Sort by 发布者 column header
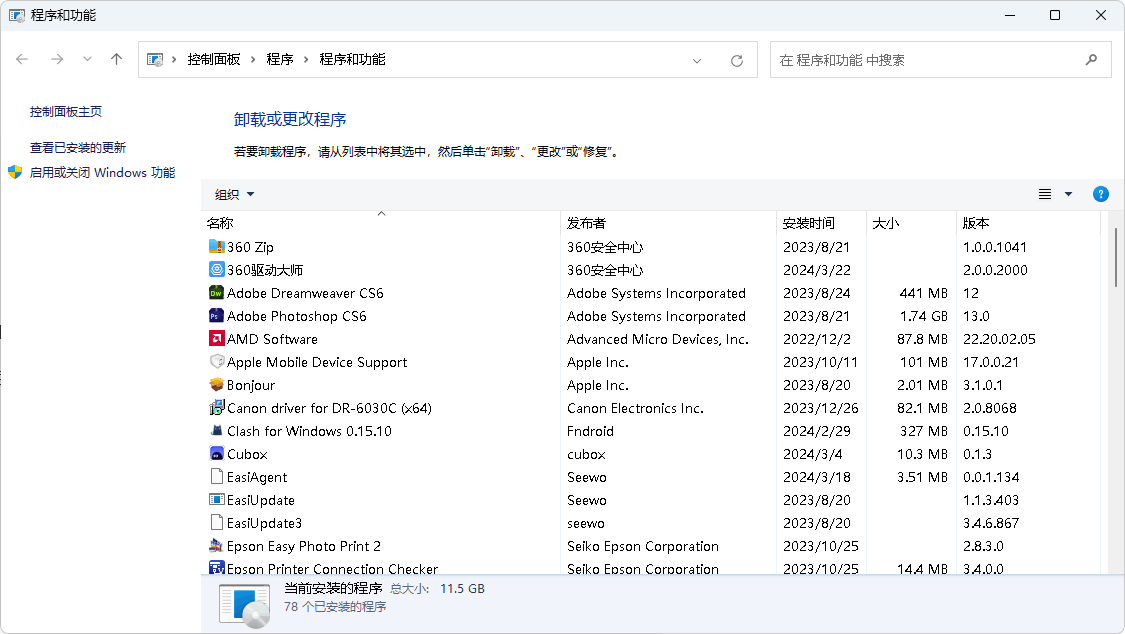This screenshot has width=1125, height=634. (x=668, y=223)
